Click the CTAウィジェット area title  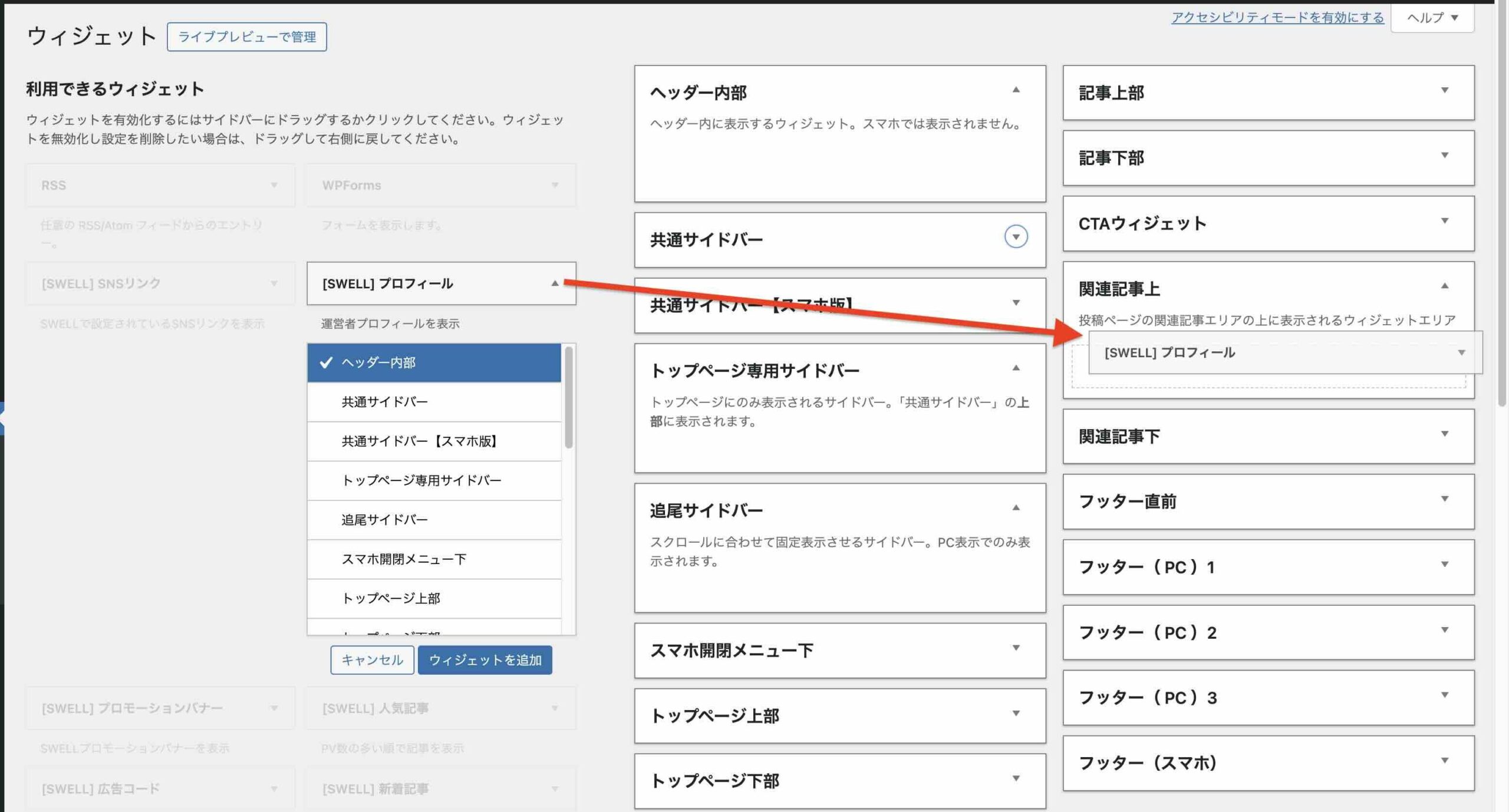pos(1142,223)
